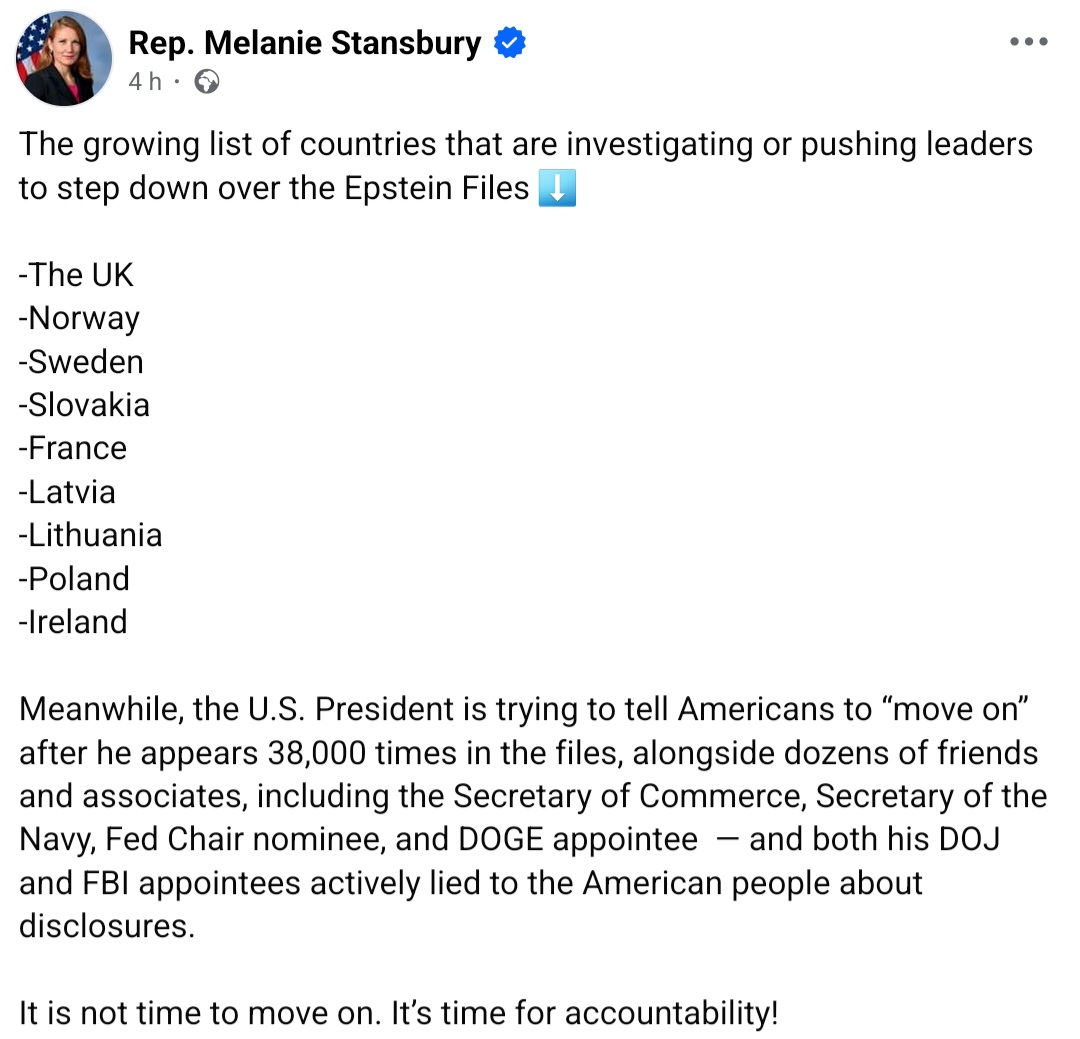1080x1039 pixels.
Task: Select the "-Slovakia" list entry
Action: [x=85, y=405]
